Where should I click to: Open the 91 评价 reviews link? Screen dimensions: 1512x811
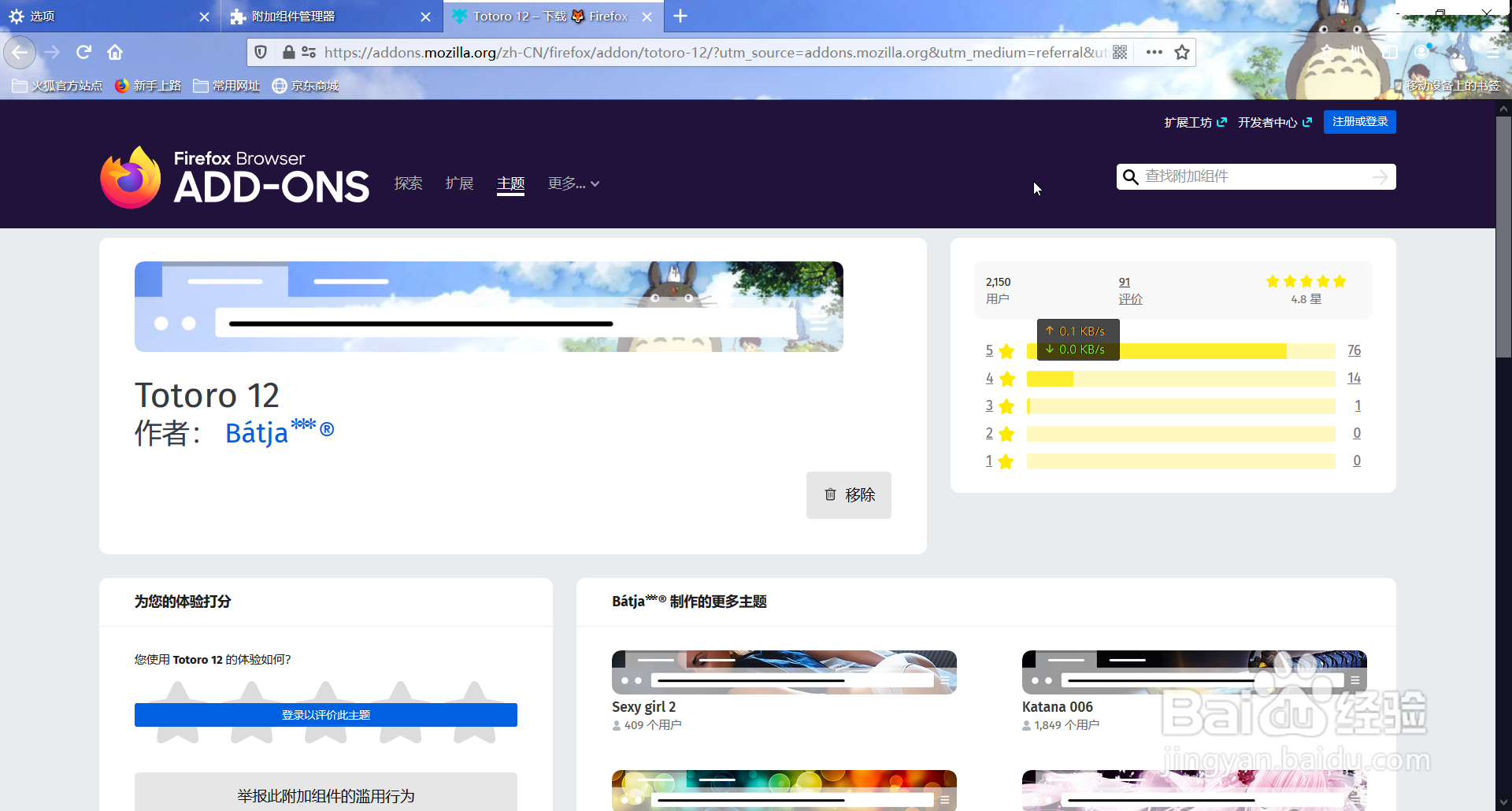(x=1130, y=291)
